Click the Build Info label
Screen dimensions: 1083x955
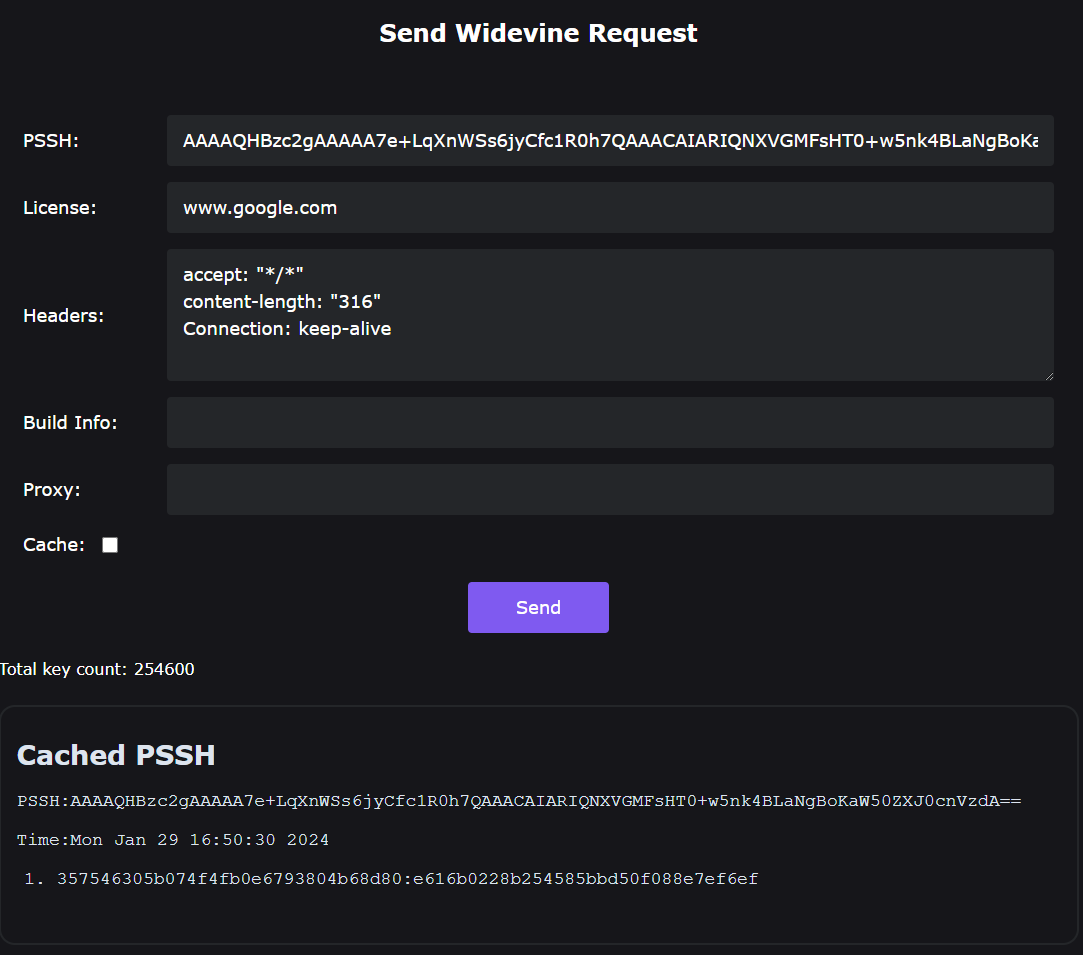(x=70, y=422)
